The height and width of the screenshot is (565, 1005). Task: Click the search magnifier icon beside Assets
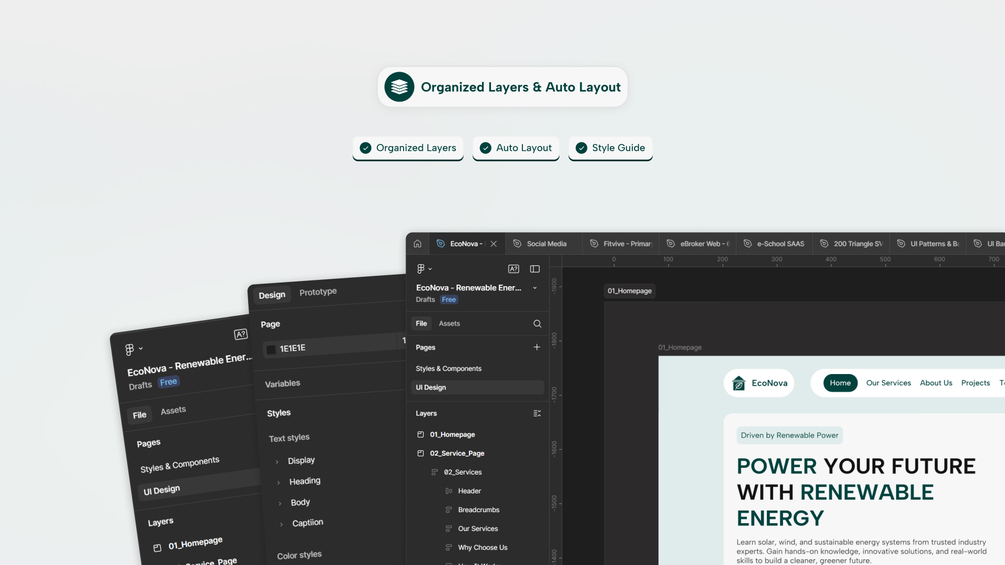point(537,323)
